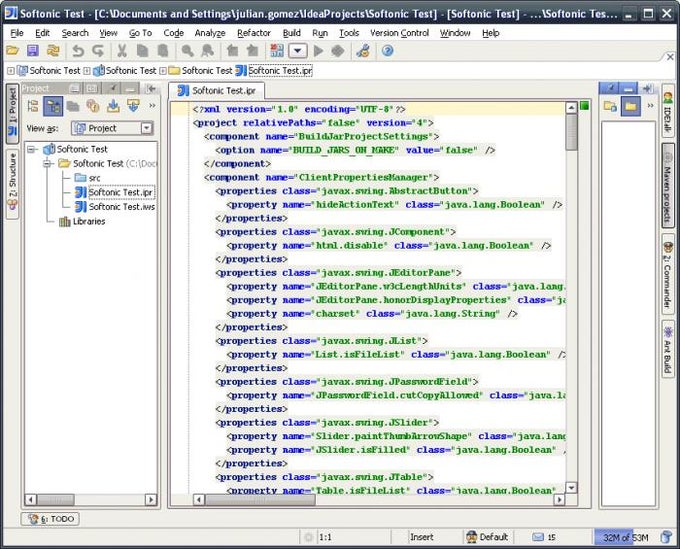This screenshot has width=680, height=549.
Task: Hide the Project panel with arrow button
Action: 151,88
